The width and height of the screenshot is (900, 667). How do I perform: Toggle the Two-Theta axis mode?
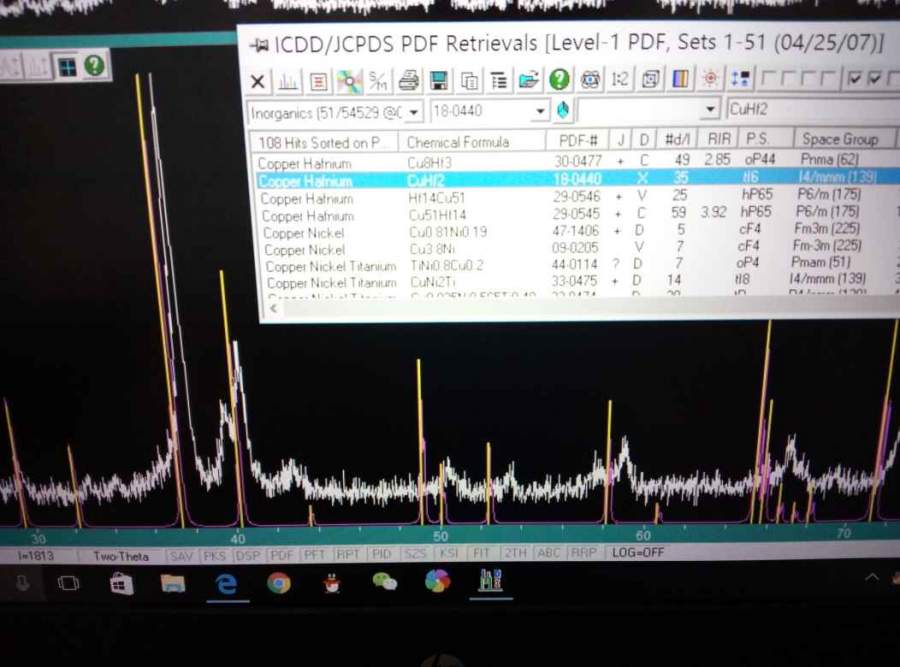click(x=121, y=556)
